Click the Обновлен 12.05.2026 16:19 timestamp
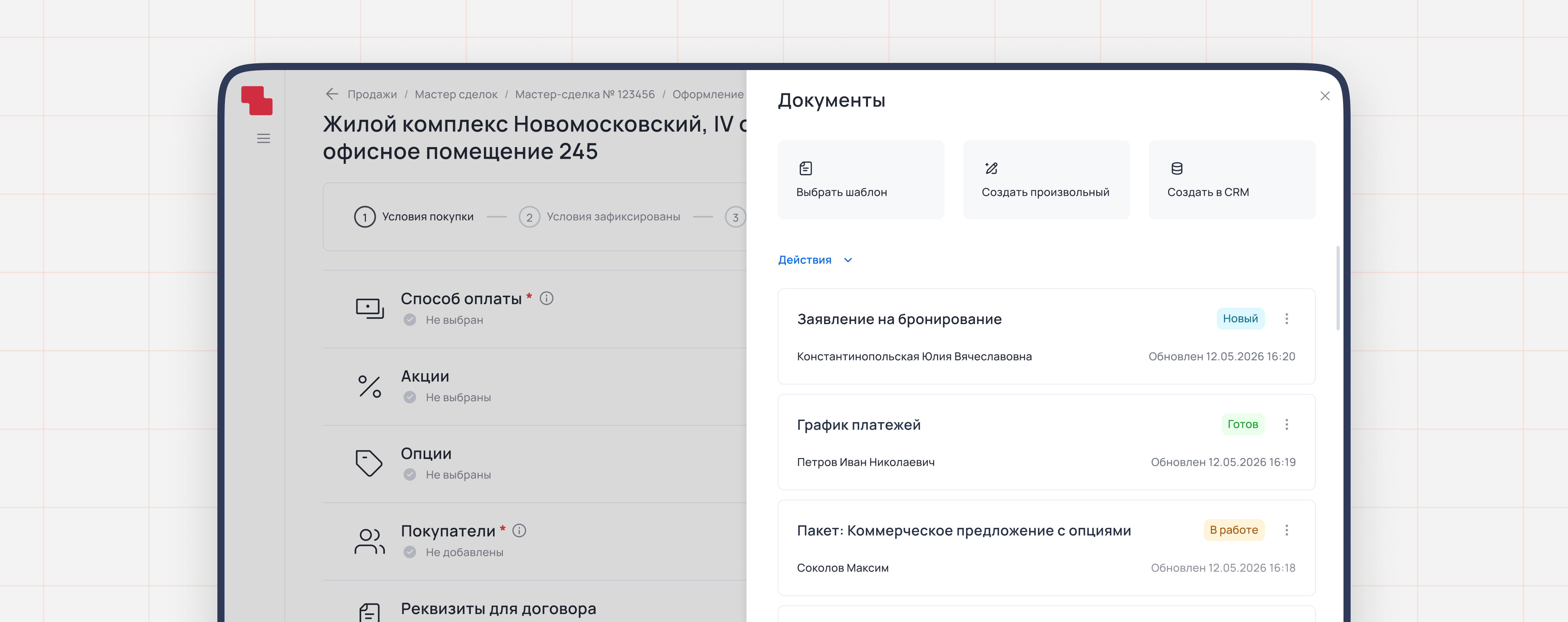The image size is (1568, 622). (x=1223, y=463)
